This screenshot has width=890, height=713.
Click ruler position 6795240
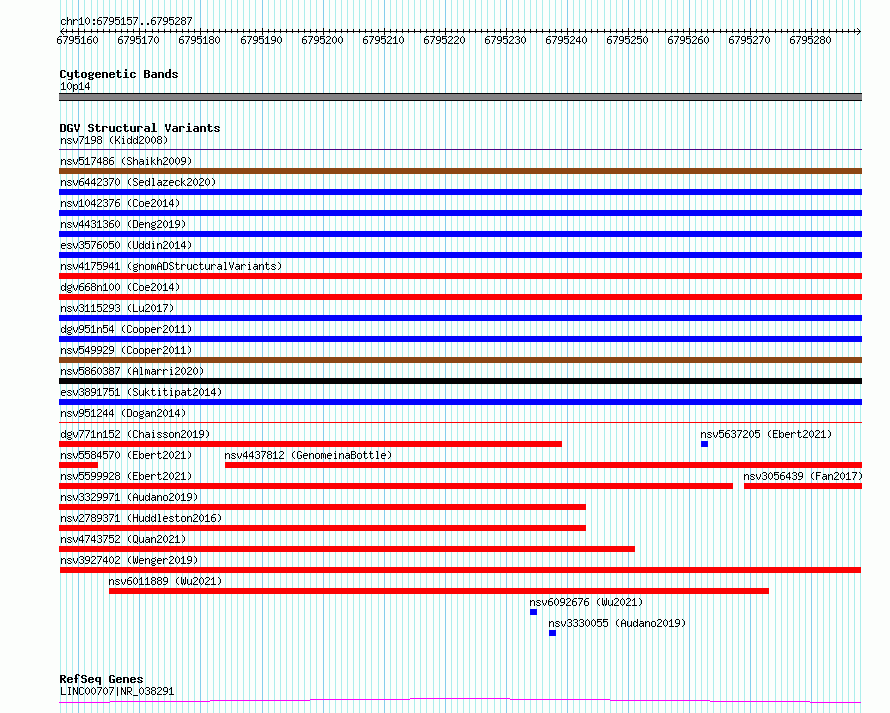coord(566,40)
